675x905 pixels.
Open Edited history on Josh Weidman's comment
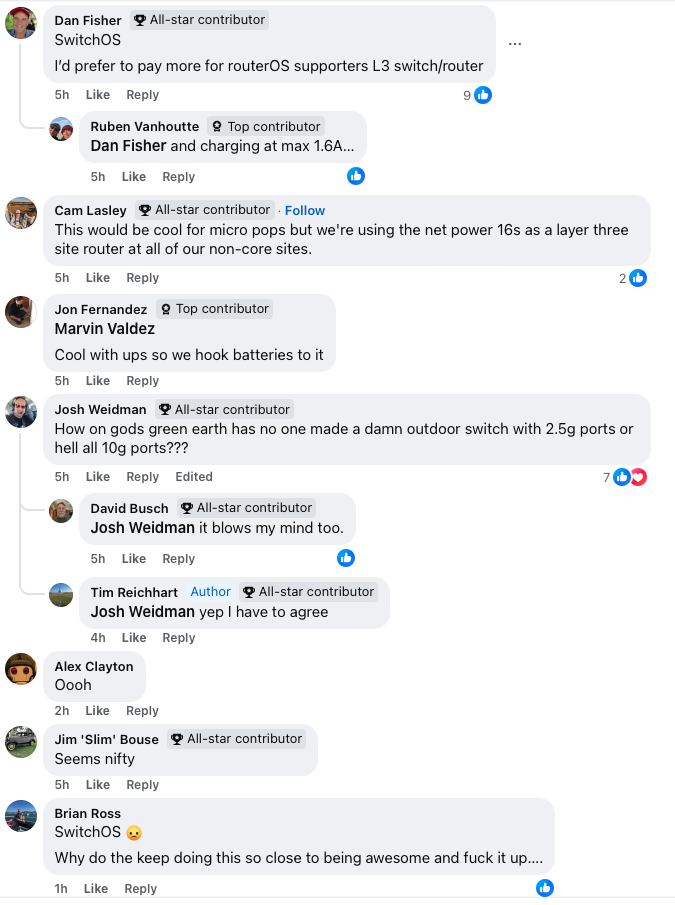194,477
